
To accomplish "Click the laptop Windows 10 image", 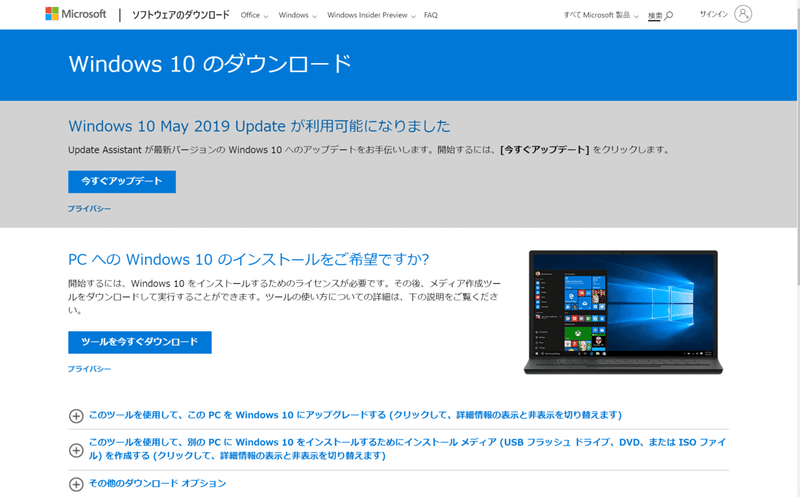I will click(x=623, y=312).
